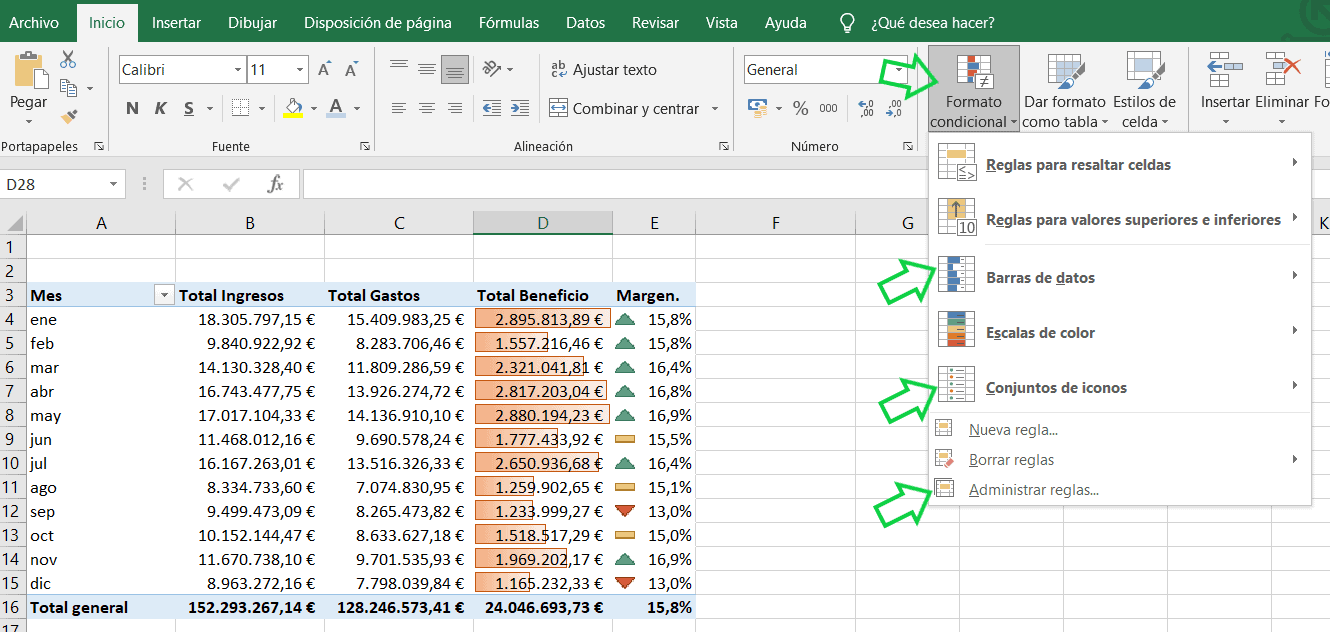Open Estilos de celda gallery
This screenshot has height=632, width=1330.
tap(1144, 90)
